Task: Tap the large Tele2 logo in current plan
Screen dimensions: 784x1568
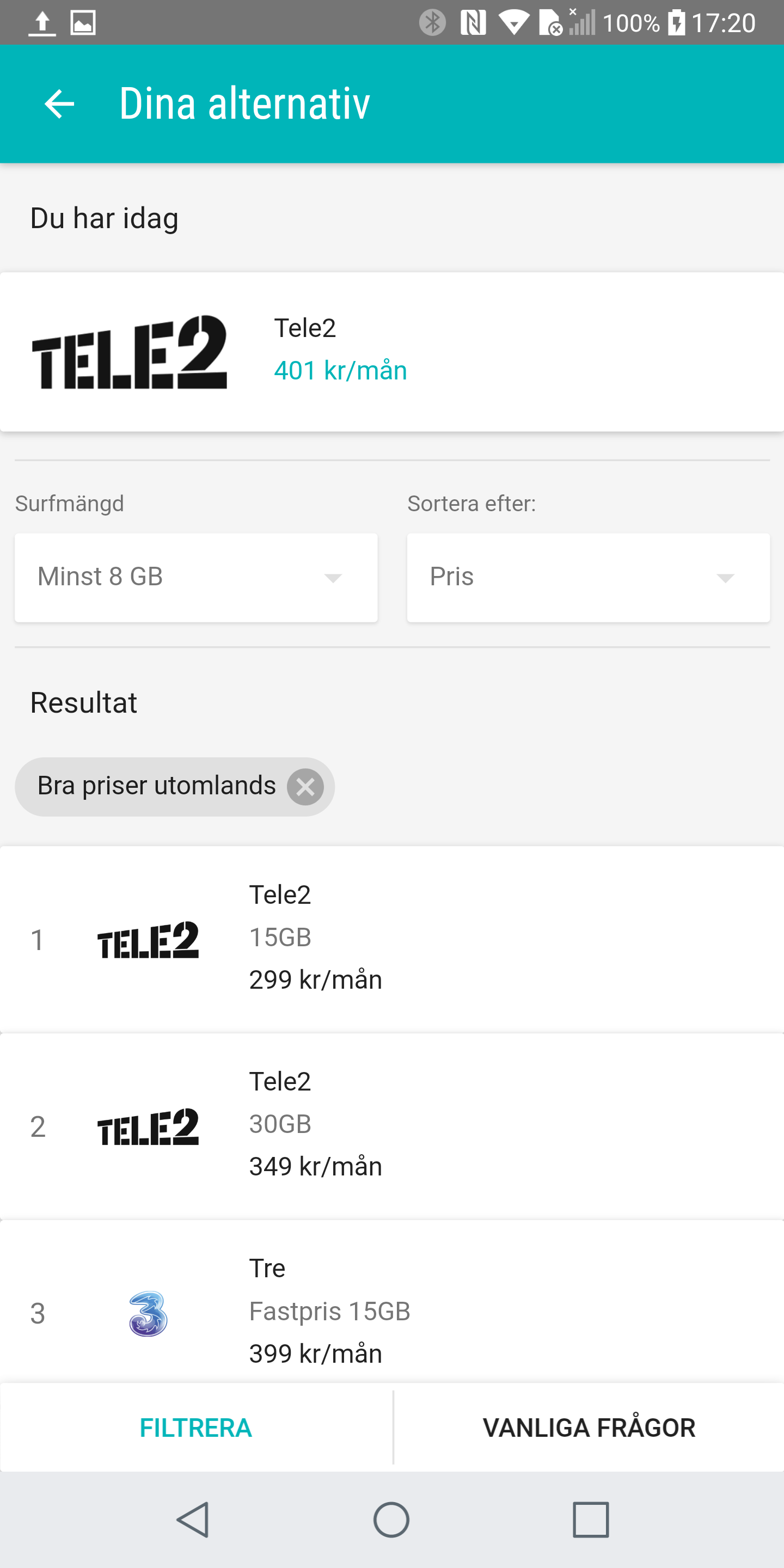Action: pyautogui.click(x=129, y=352)
